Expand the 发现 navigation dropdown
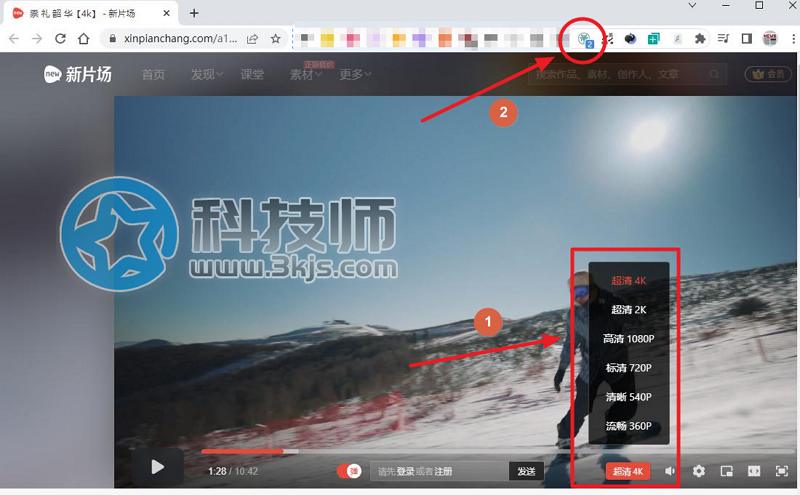This screenshot has width=800, height=495. click(206, 75)
